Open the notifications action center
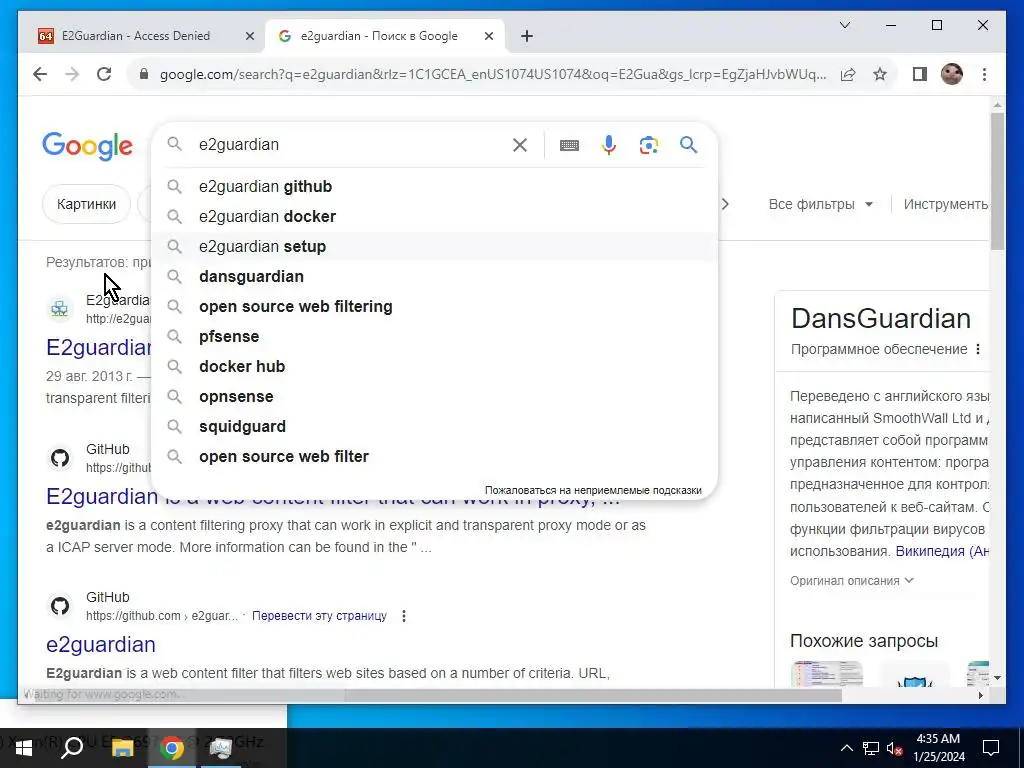Image resolution: width=1024 pixels, height=768 pixels. (991, 748)
